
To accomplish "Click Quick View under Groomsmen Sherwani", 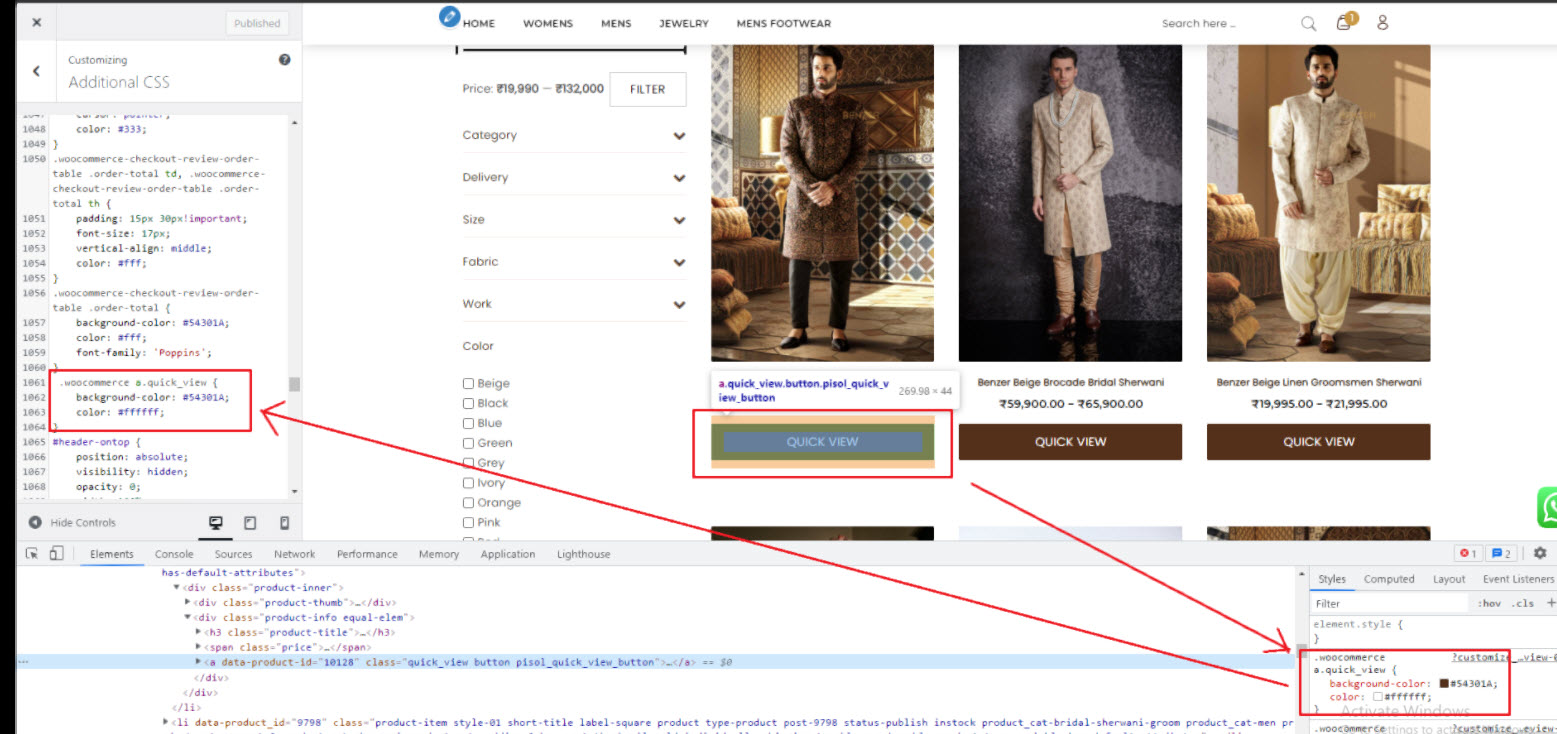I will (x=1318, y=442).
